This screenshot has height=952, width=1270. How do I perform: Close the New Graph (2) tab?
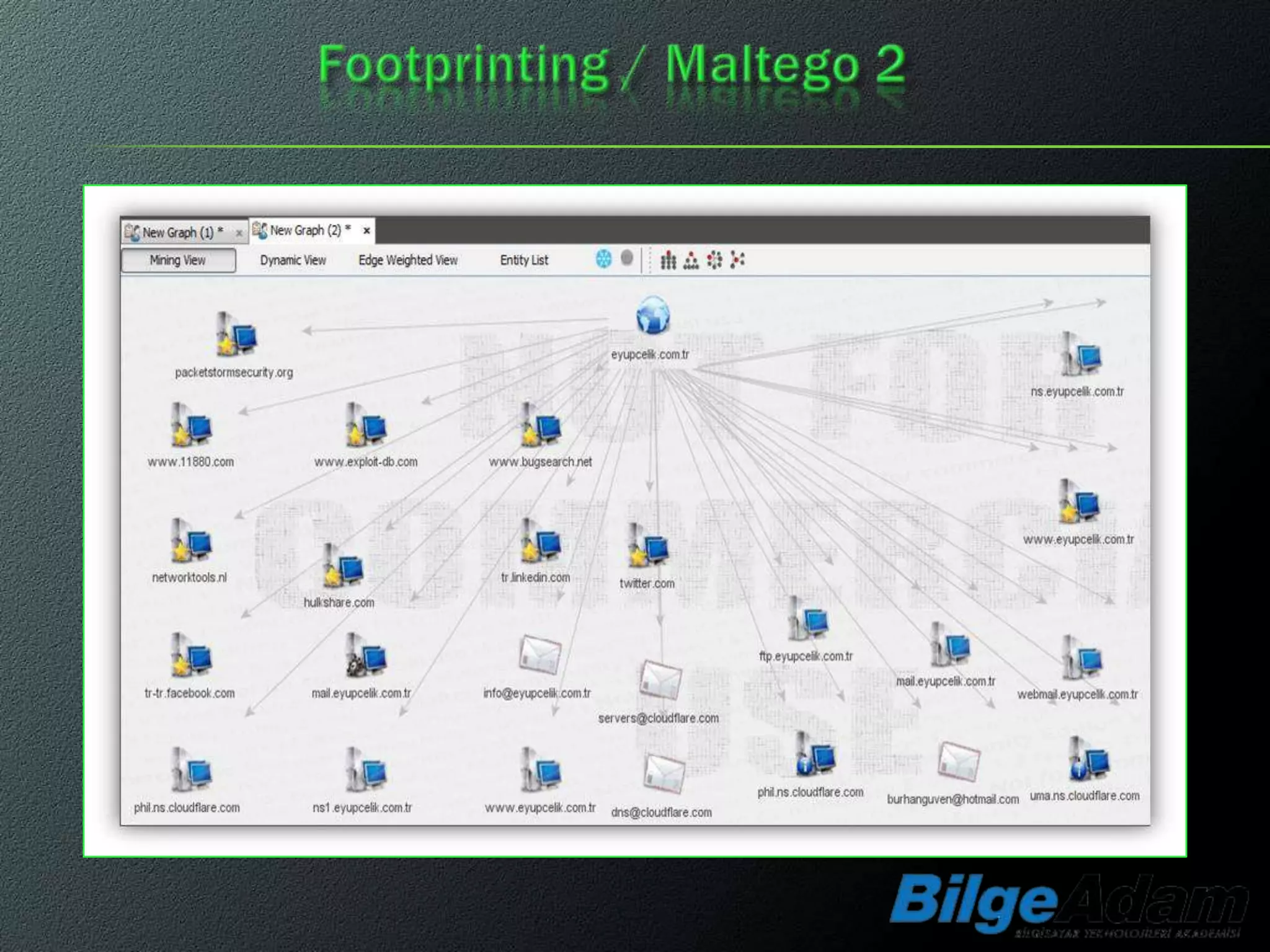pyautogui.click(x=366, y=231)
